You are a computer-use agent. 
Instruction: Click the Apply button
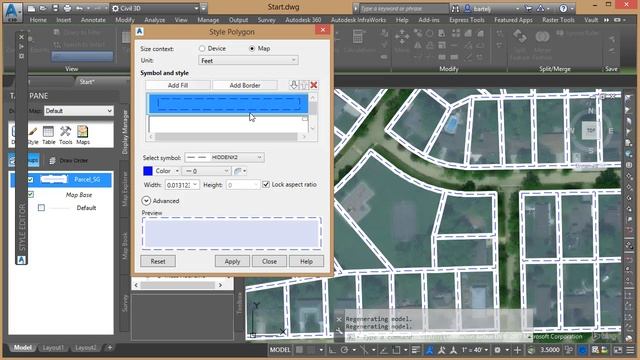tap(232, 261)
